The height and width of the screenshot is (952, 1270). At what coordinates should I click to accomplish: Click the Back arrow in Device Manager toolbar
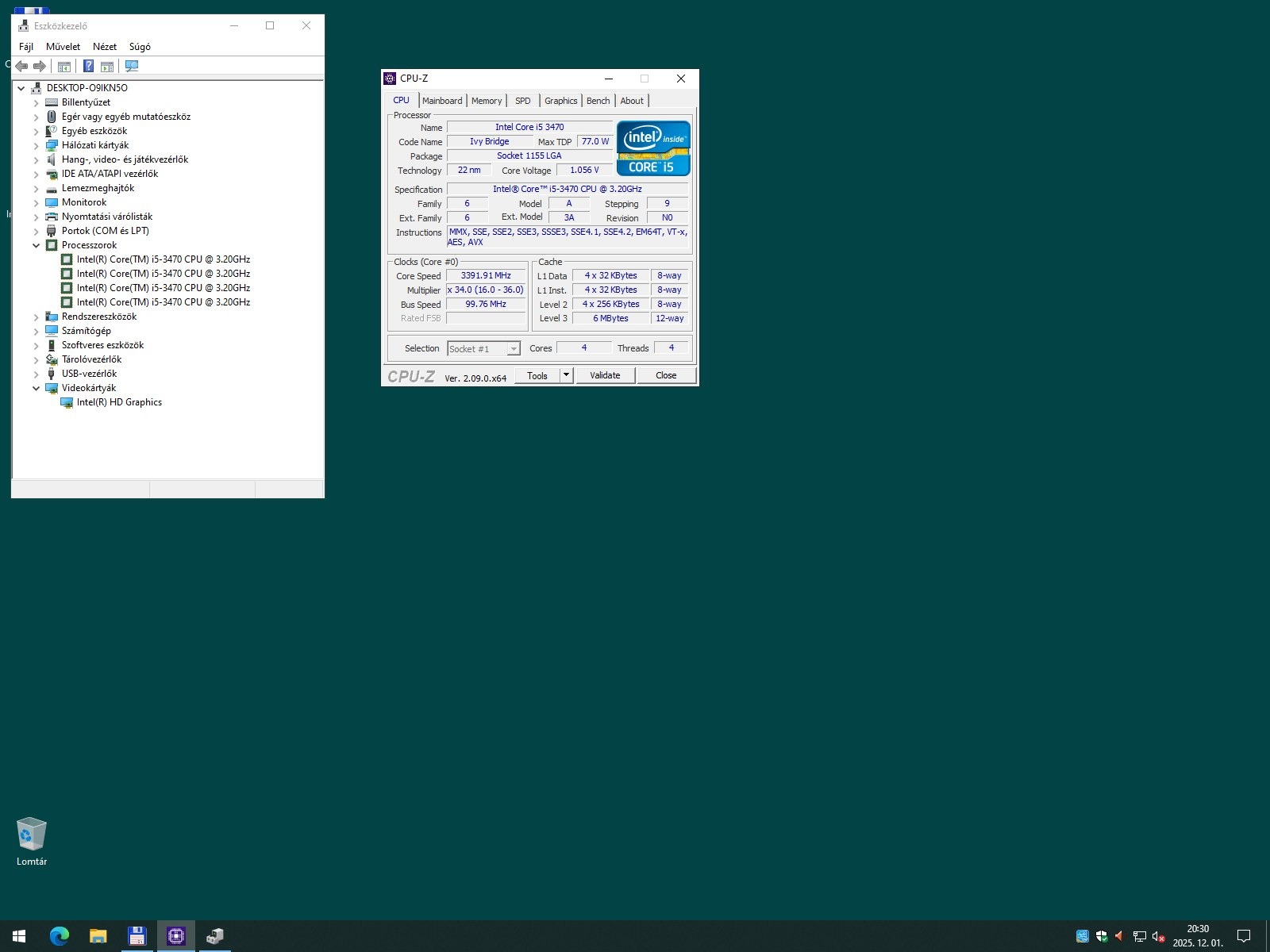click(x=22, y=67)
